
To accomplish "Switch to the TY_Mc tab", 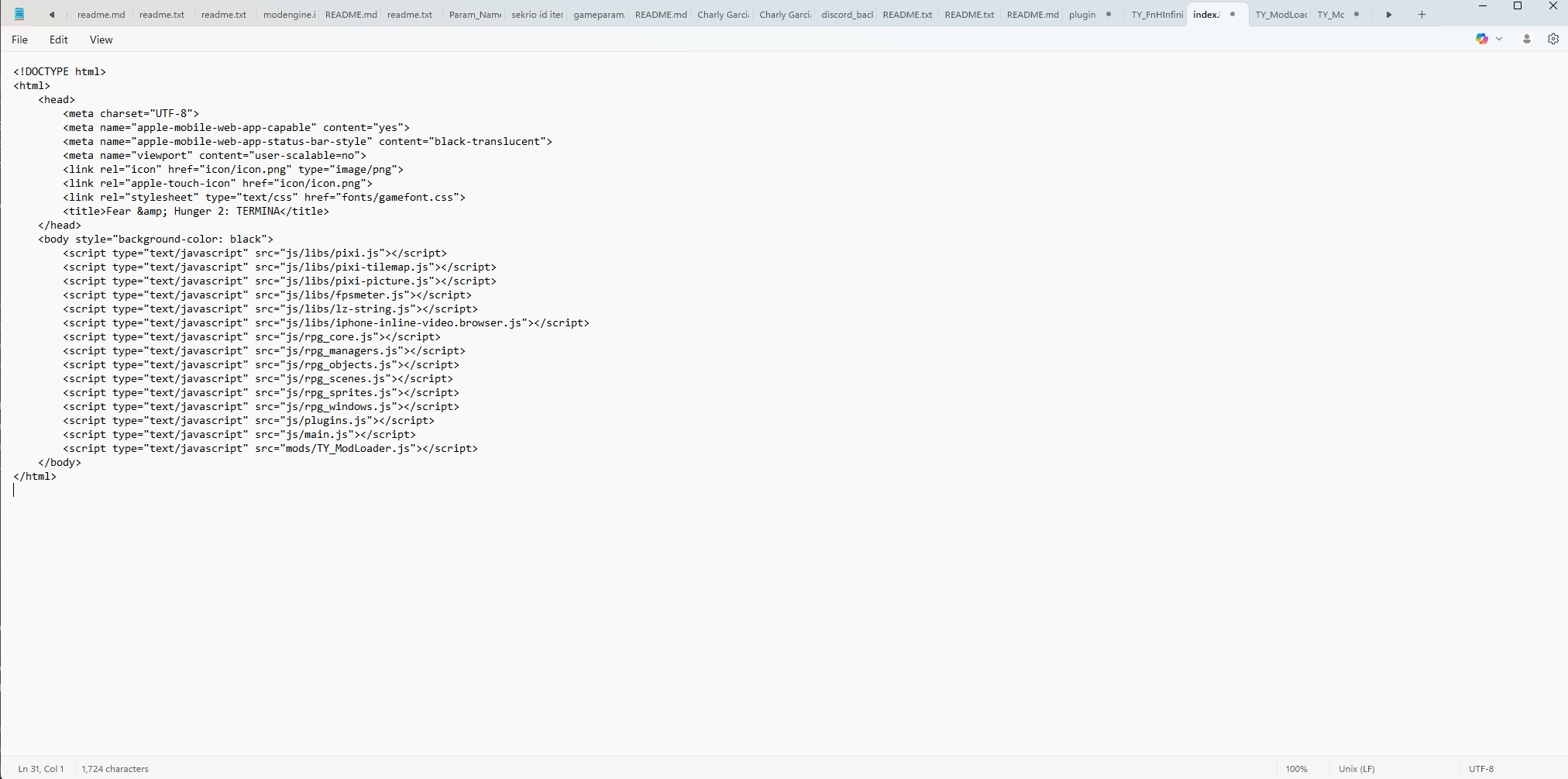I will [x=1330, y=15].
